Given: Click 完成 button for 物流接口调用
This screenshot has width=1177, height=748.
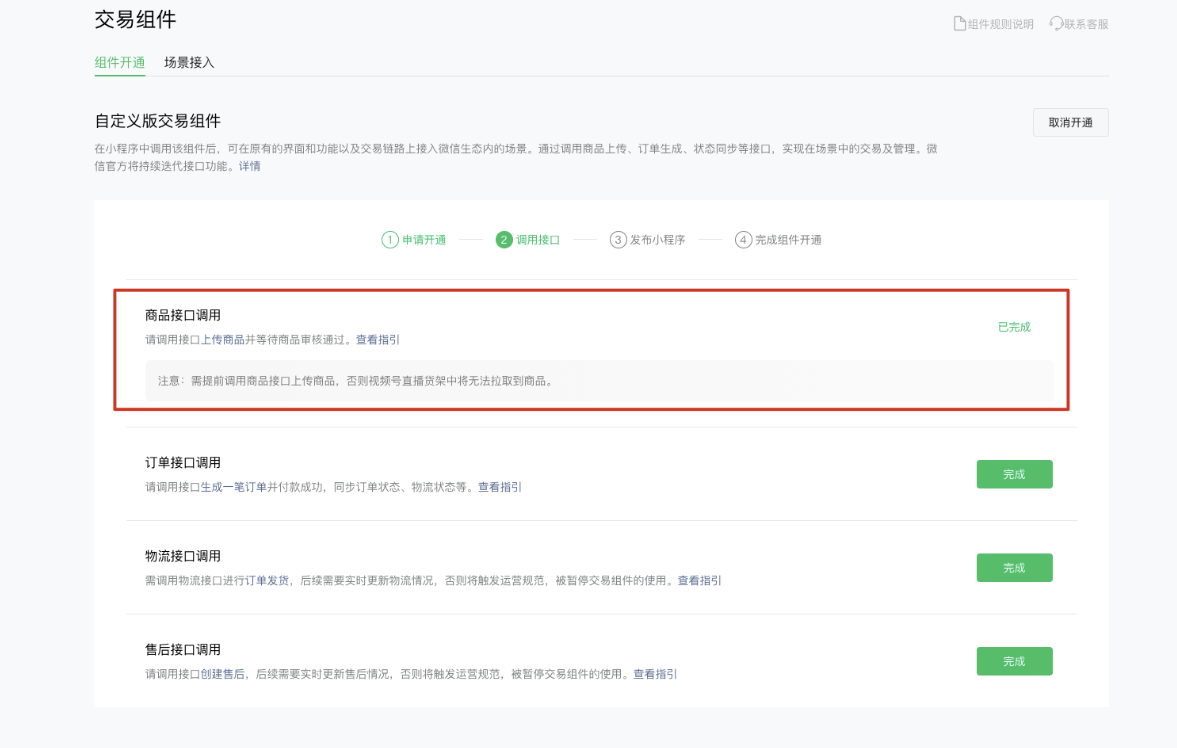Looking at the screenshot, I should 1014,568.
